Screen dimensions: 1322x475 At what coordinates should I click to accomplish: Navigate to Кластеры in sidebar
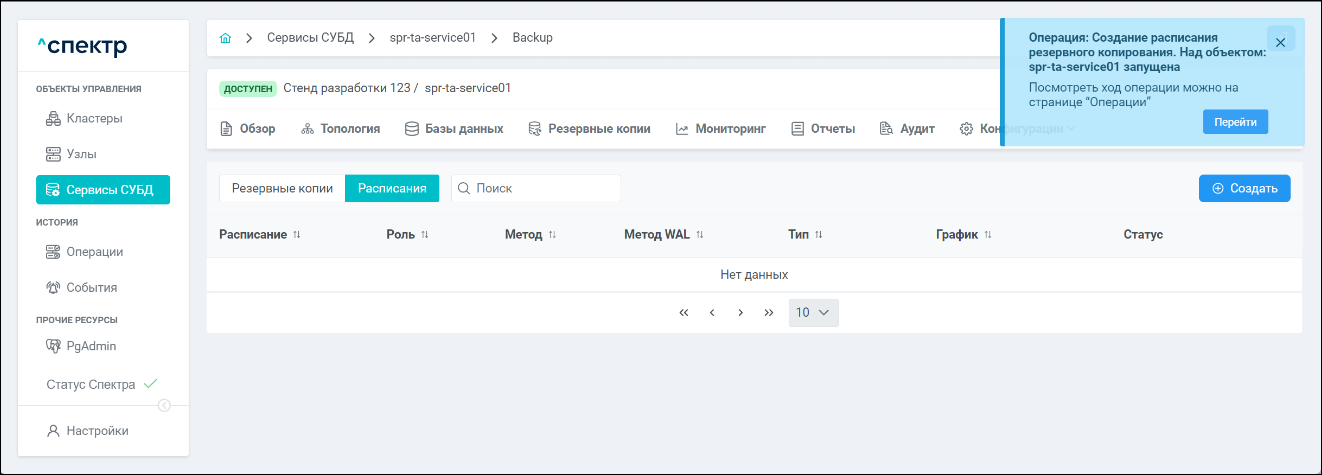click(x=94, y=119)
